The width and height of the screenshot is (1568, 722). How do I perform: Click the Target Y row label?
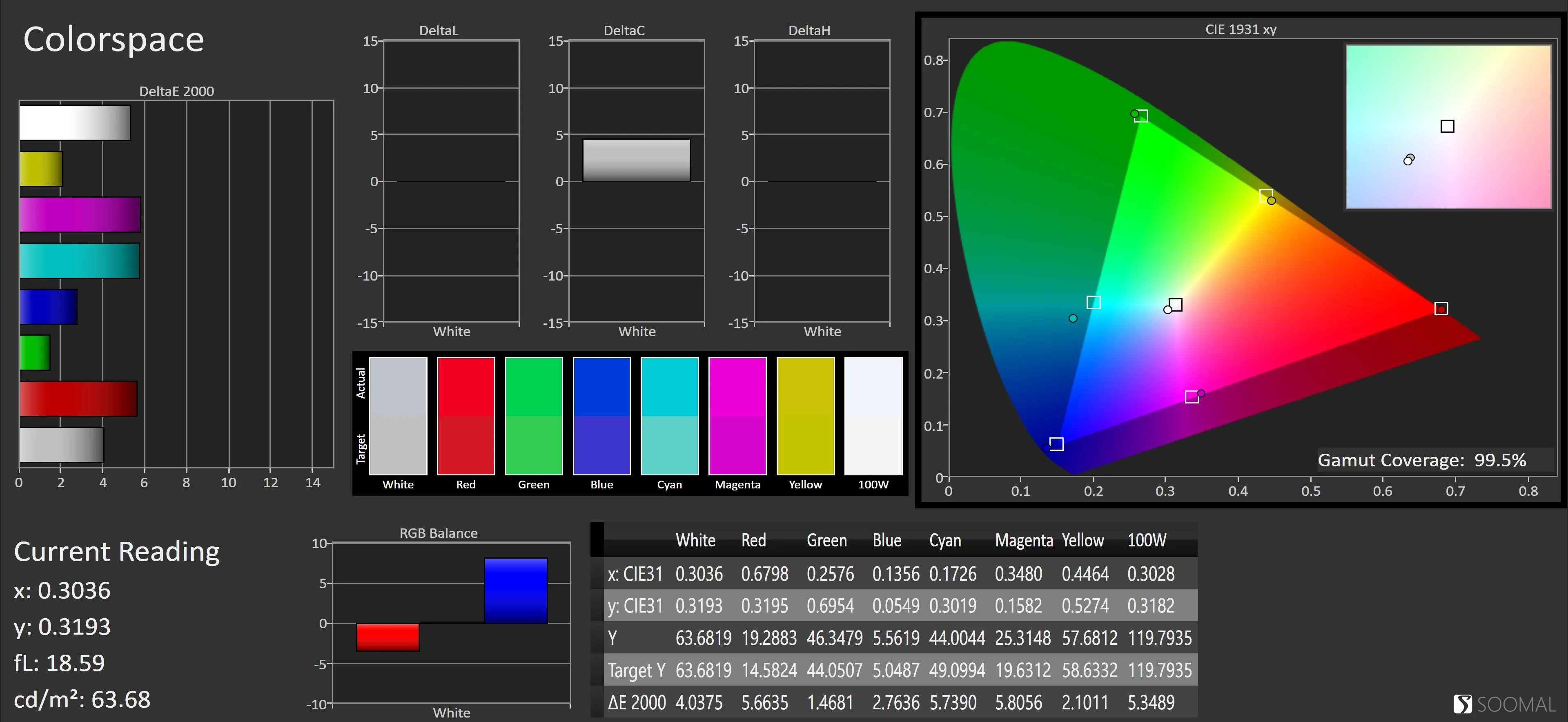coord(637,670)
